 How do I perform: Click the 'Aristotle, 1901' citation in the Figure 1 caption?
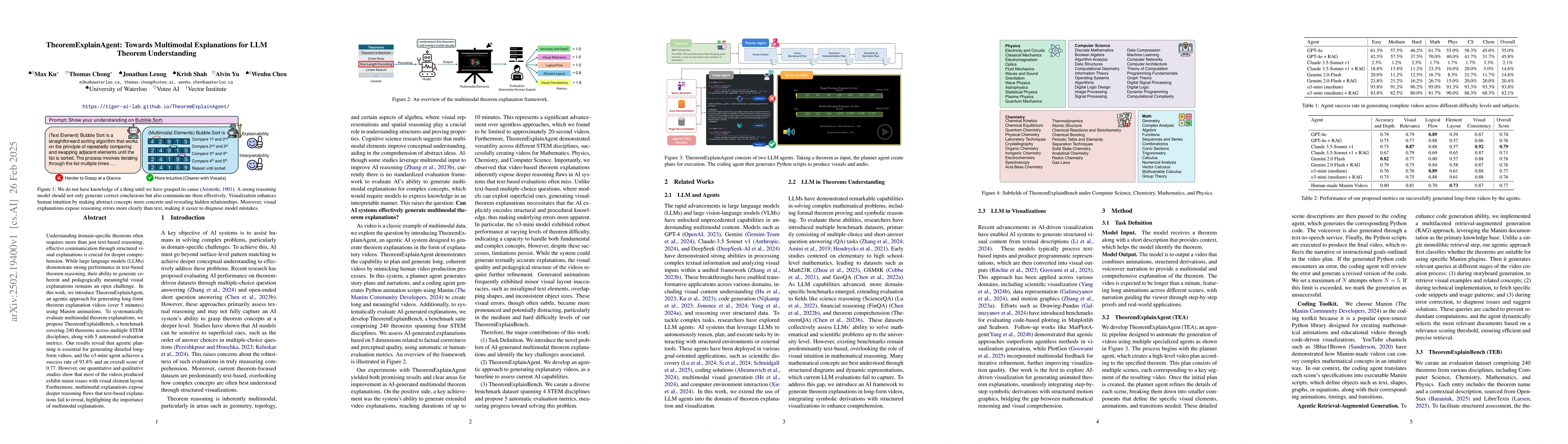[x=217, y=189]
